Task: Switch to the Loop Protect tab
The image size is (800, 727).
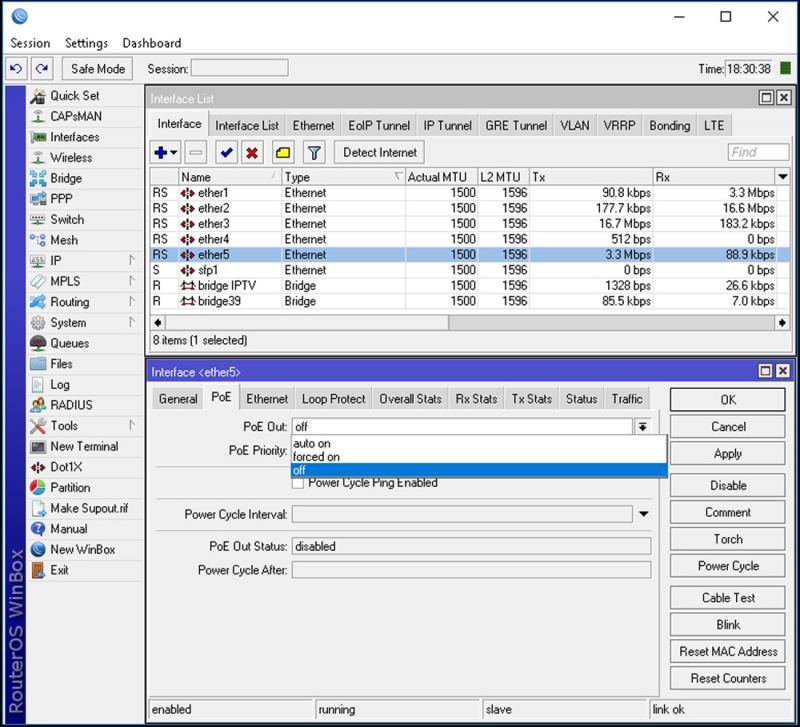Action: point(333,399)
